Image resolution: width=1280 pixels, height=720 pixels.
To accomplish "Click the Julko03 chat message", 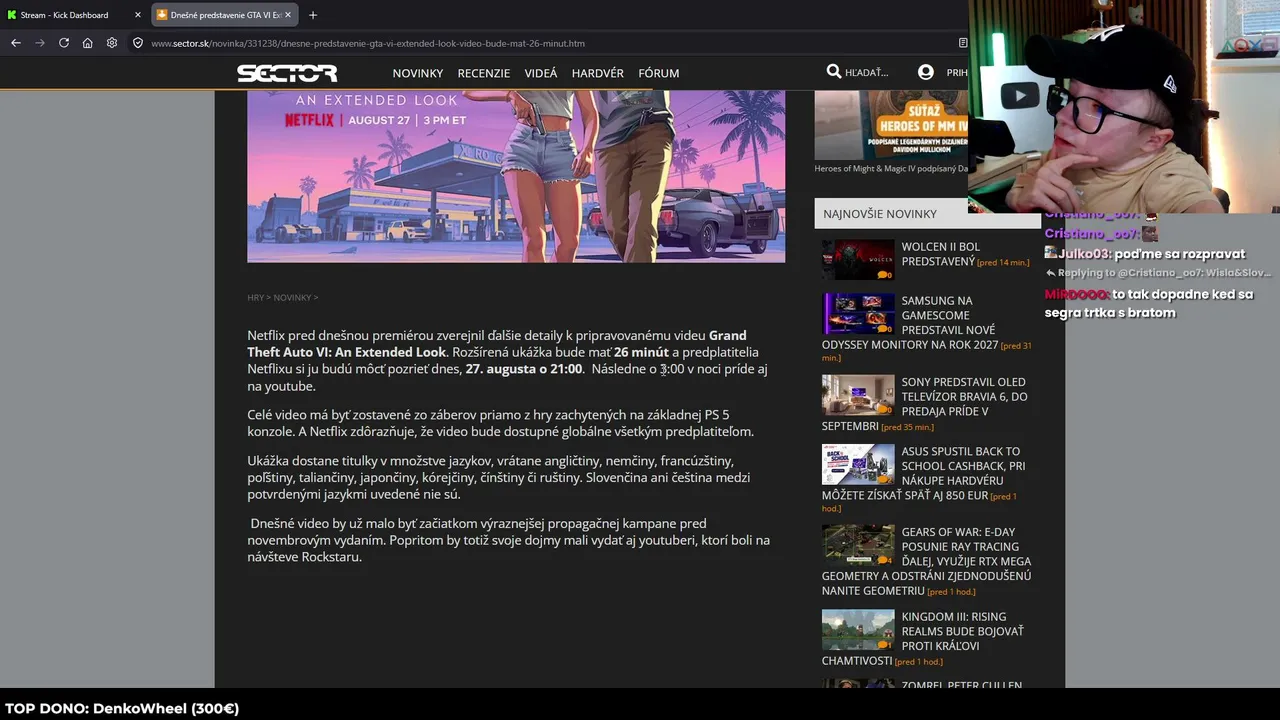I will (x=1145, y=254).
